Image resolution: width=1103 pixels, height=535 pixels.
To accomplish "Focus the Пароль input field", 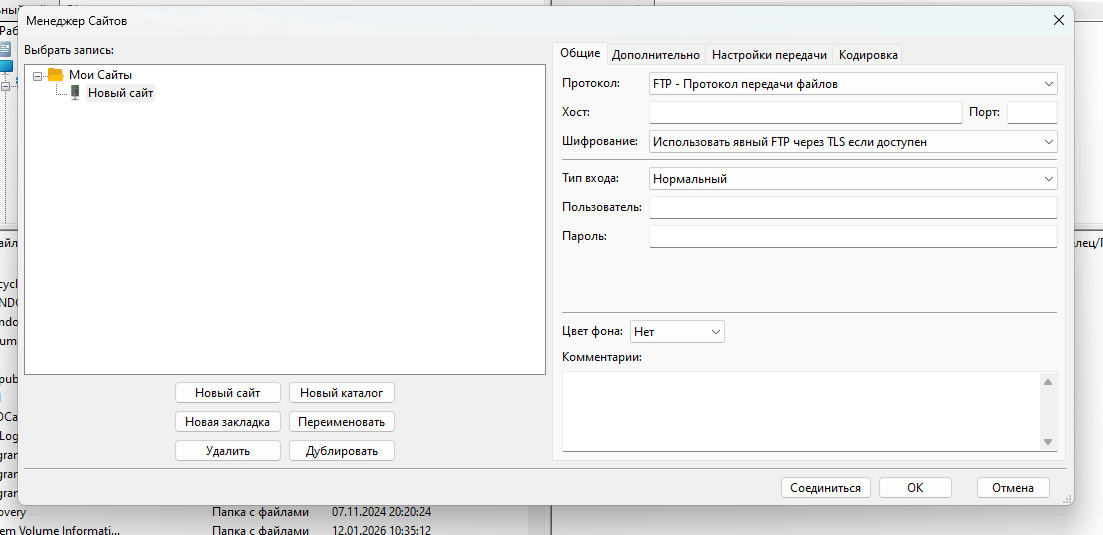I will pos(853,236).
